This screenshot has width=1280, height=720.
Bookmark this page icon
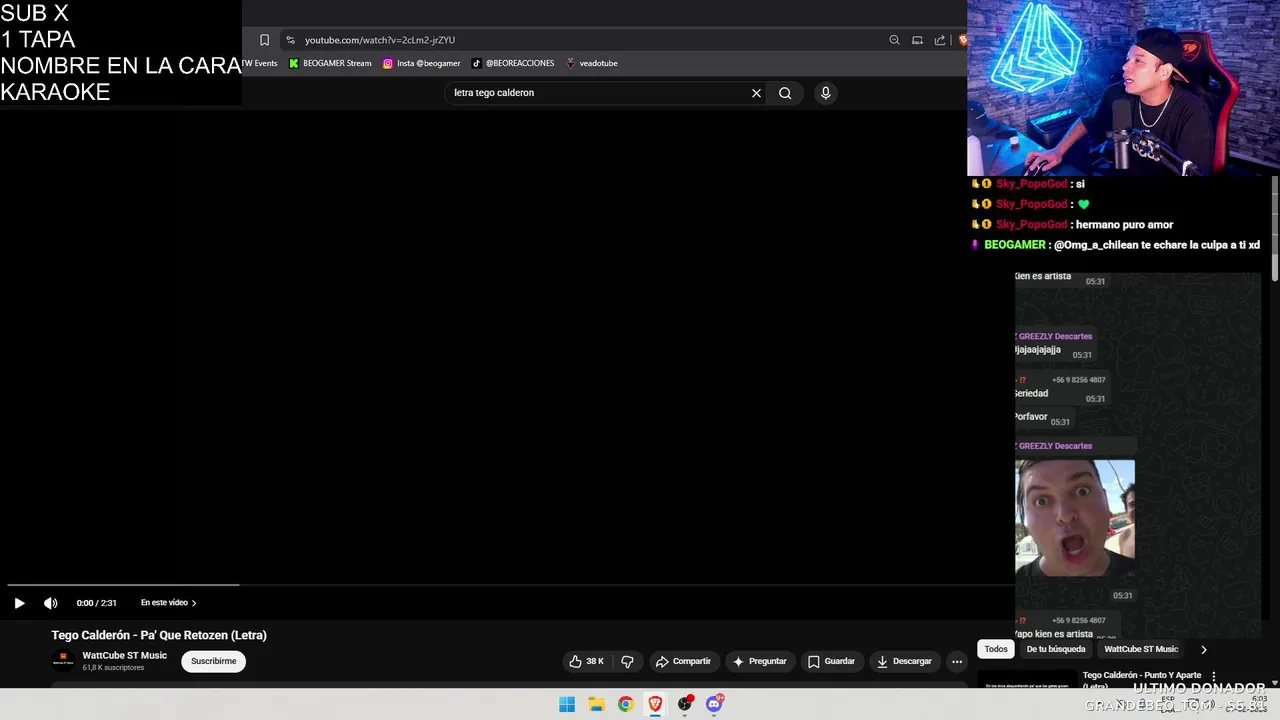tap(264, 40)
